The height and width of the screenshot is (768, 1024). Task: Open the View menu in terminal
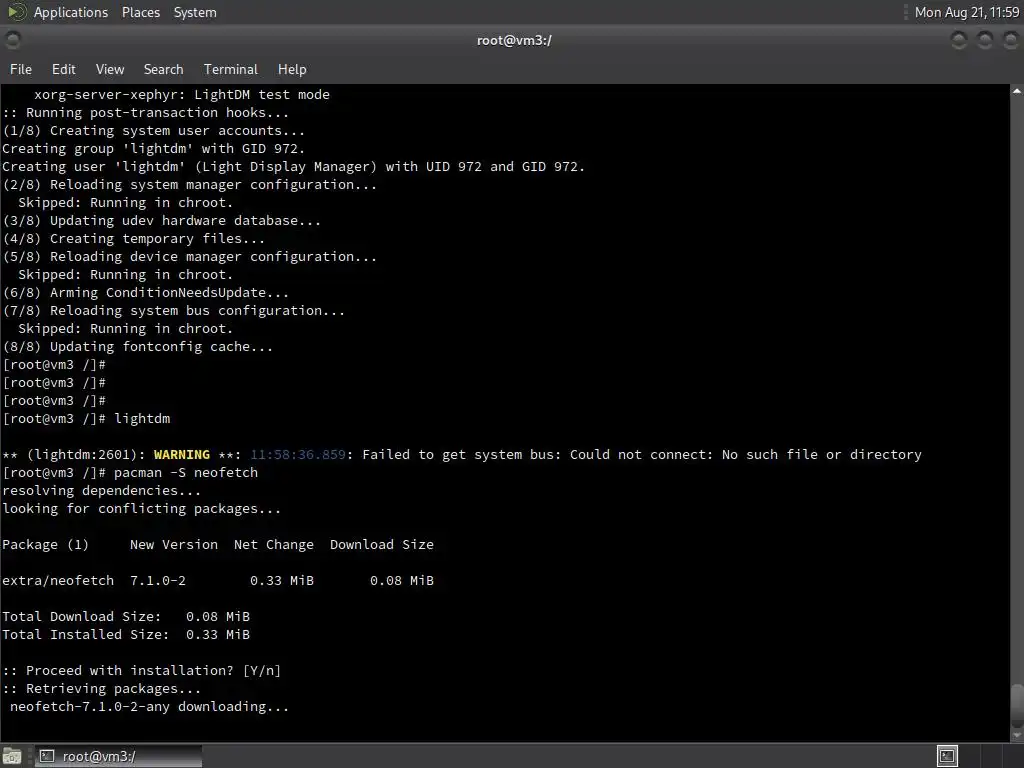[x=110, y=69]
